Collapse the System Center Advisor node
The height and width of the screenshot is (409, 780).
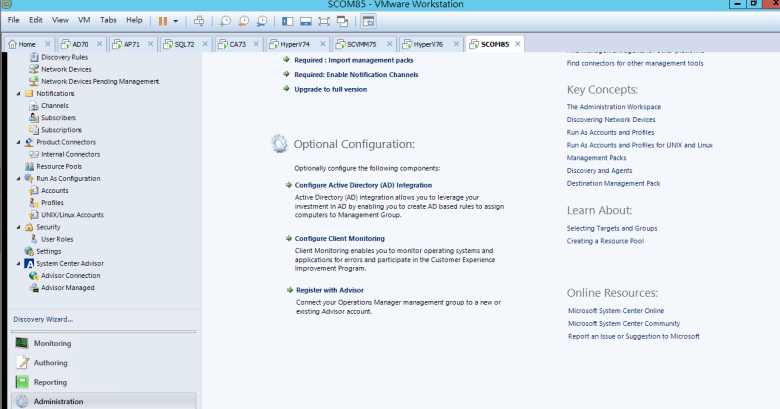18,263
